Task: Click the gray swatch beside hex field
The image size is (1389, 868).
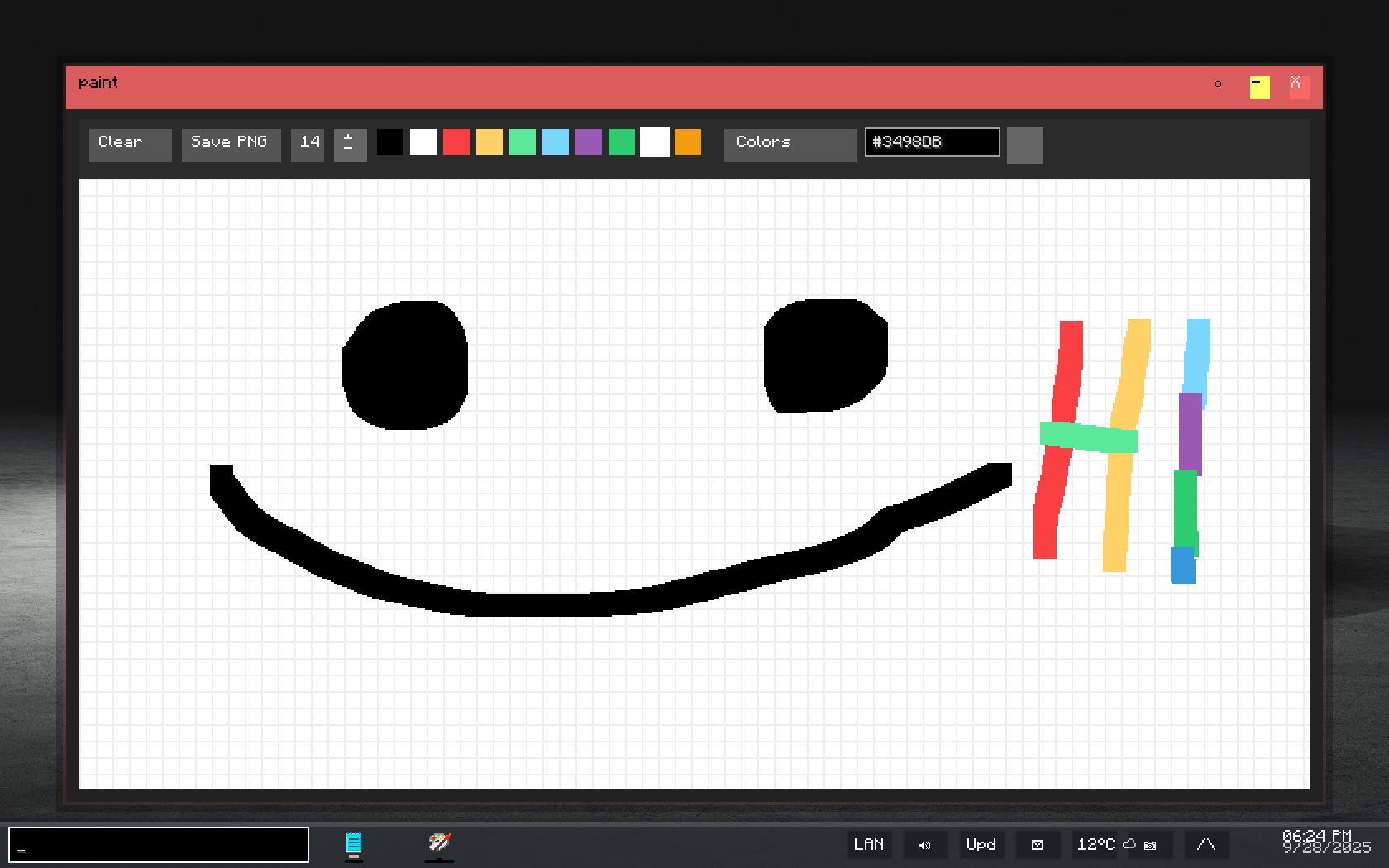Action: click(x=1024, y=145)
